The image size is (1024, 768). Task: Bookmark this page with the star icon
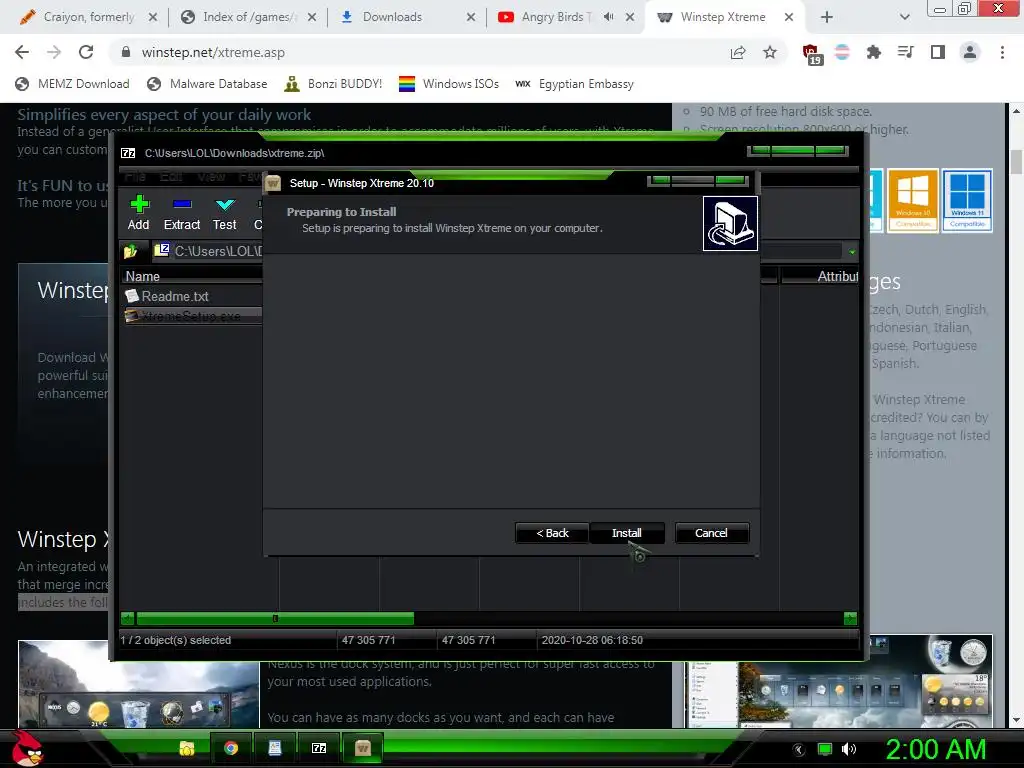point(770,52)
